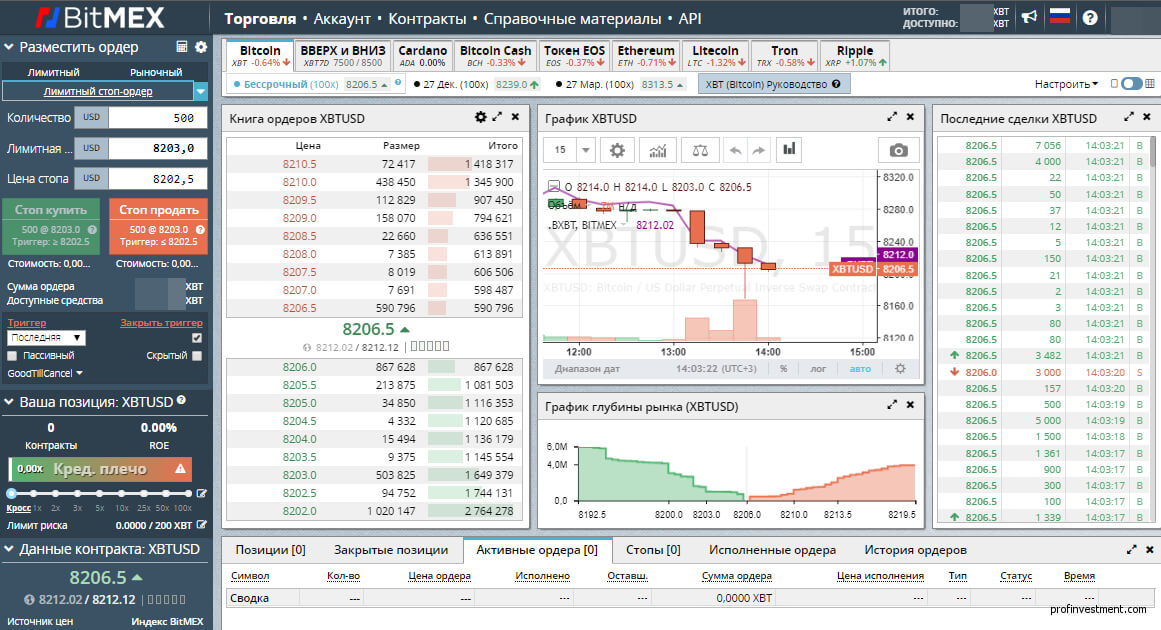
Task: Uncheck the Закрыть триггер checkbox
Action: (x=197, y=338)
